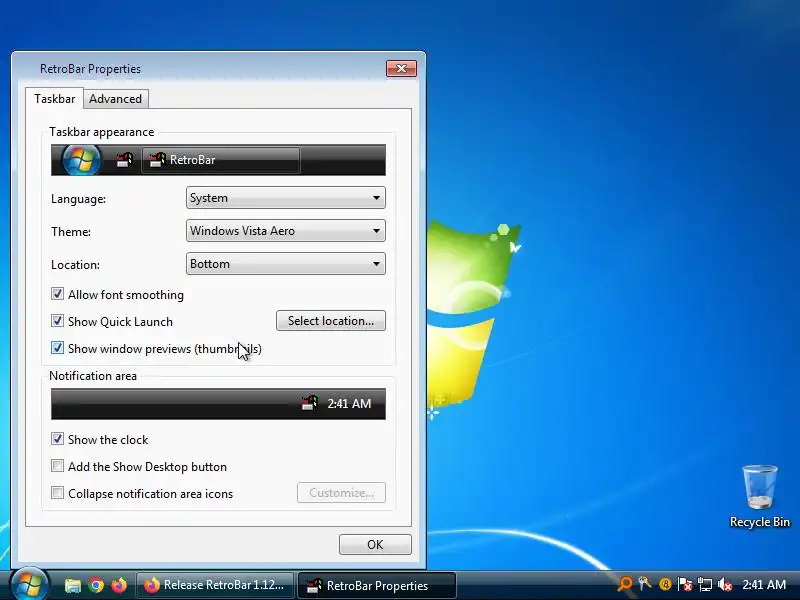Click the muted volume tray icon
The image size is (800, 600).
(724, 585)
